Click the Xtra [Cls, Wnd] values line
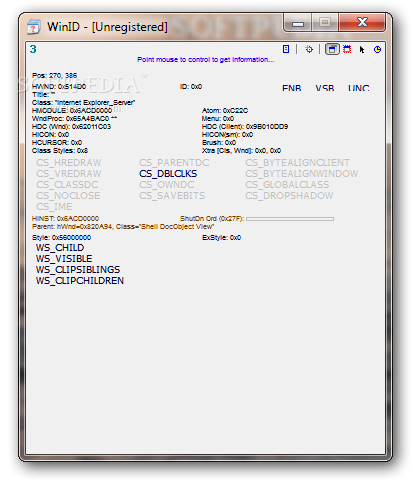 (241, 151)
